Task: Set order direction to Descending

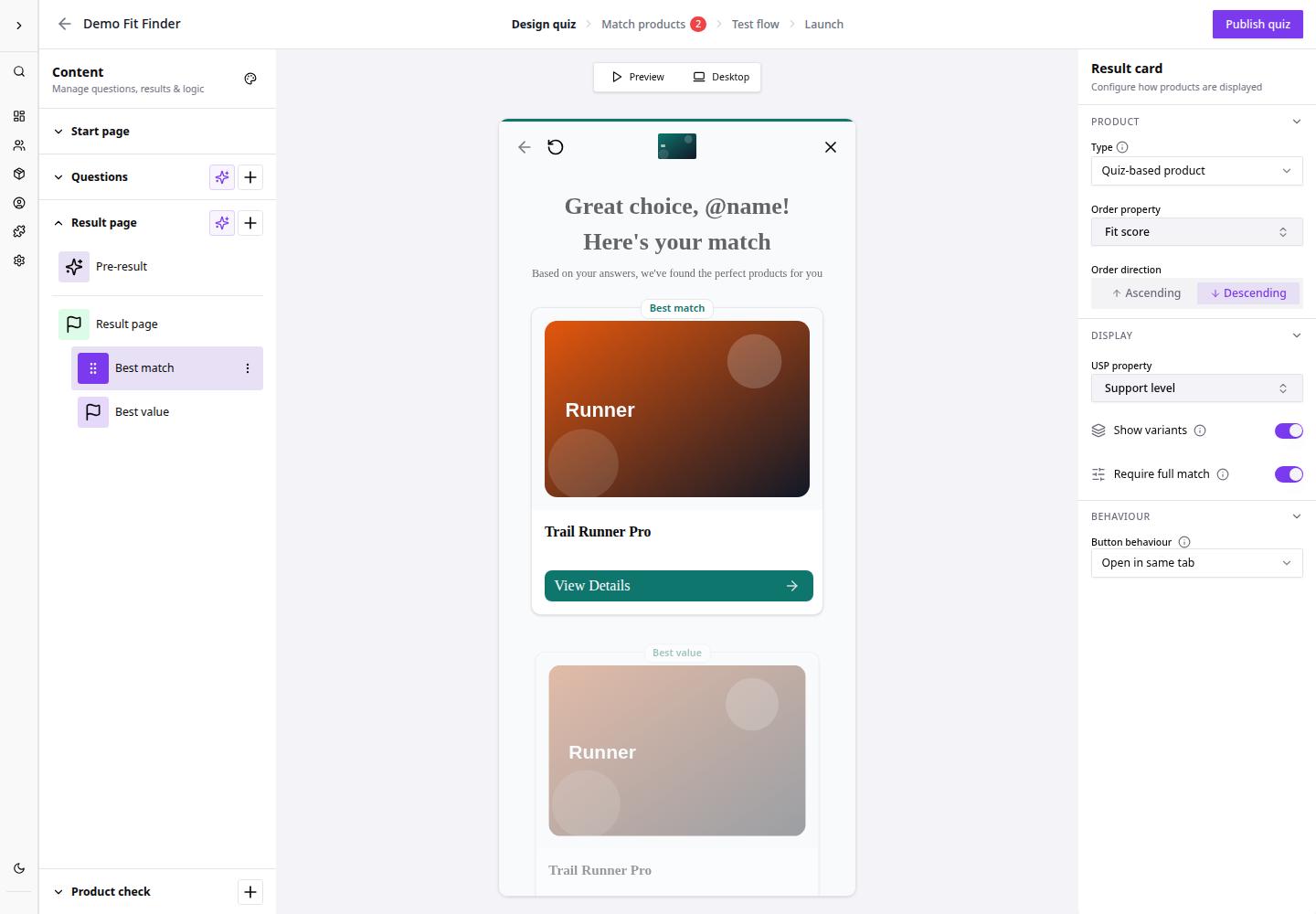Action: click(x=1248, y=293)
